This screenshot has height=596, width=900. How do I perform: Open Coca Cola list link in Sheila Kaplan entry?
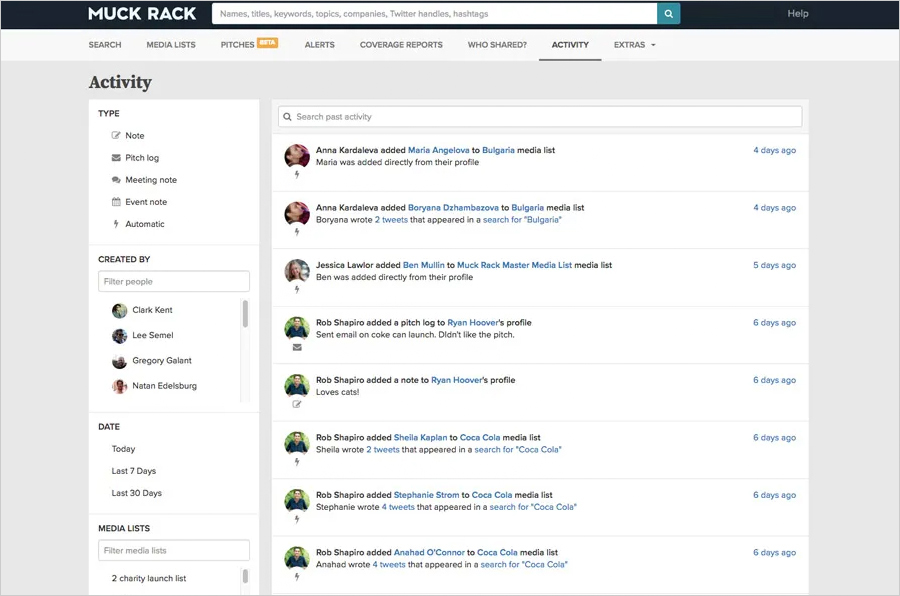pos(480,438)
